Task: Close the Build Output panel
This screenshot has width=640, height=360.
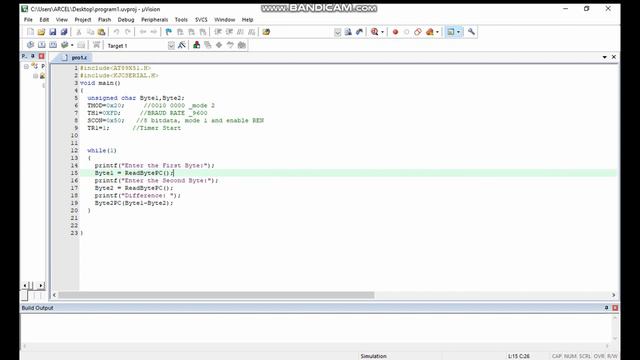Action: click(615, 308)
